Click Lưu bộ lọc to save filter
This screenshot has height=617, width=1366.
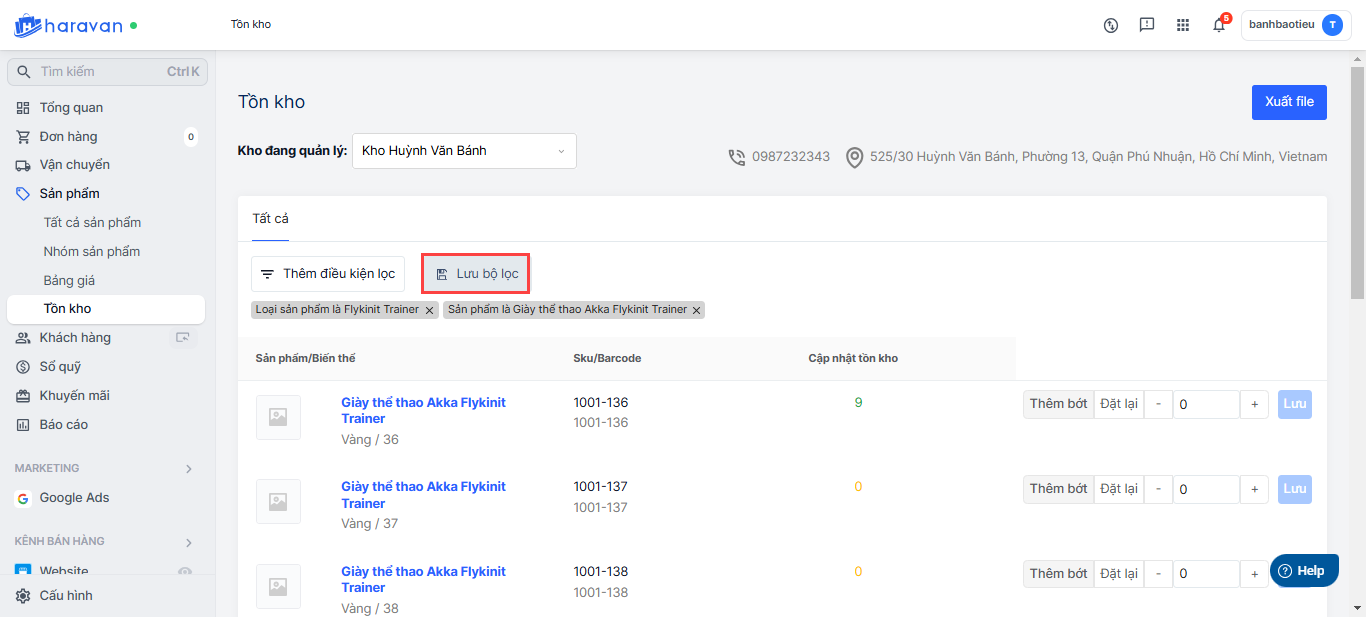(x=476, y=274)
